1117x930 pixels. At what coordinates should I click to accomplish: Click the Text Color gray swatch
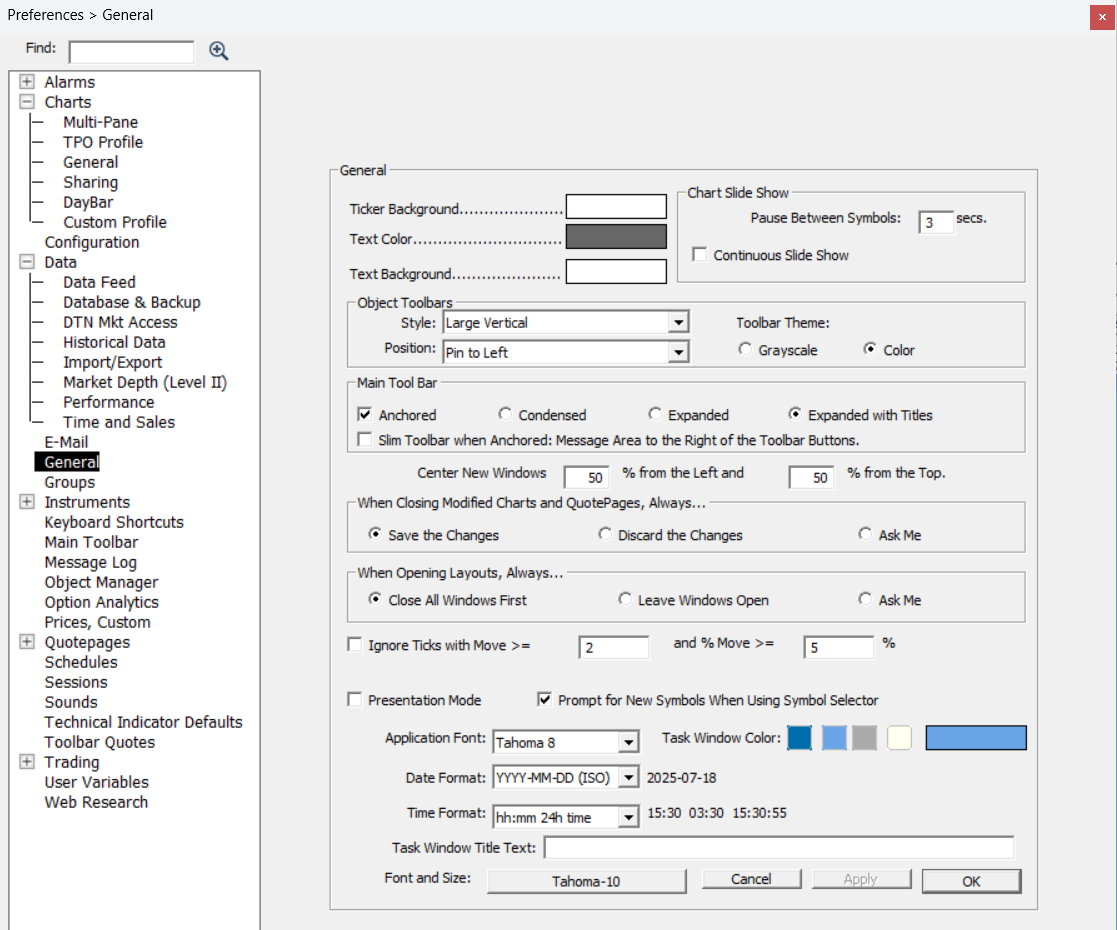[x=616, y=237]
